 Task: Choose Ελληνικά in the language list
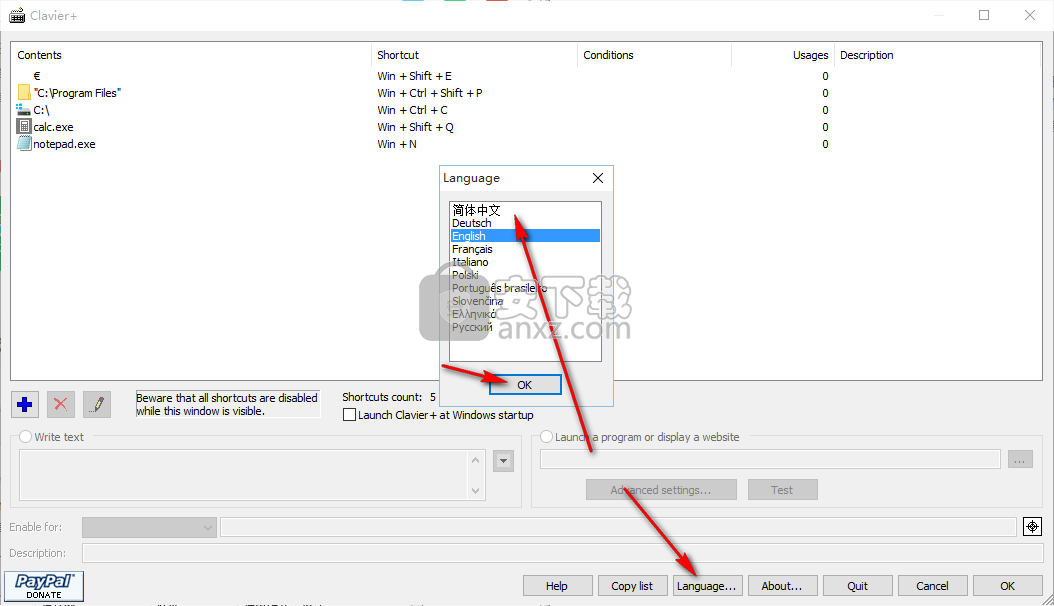coord(526,314)
